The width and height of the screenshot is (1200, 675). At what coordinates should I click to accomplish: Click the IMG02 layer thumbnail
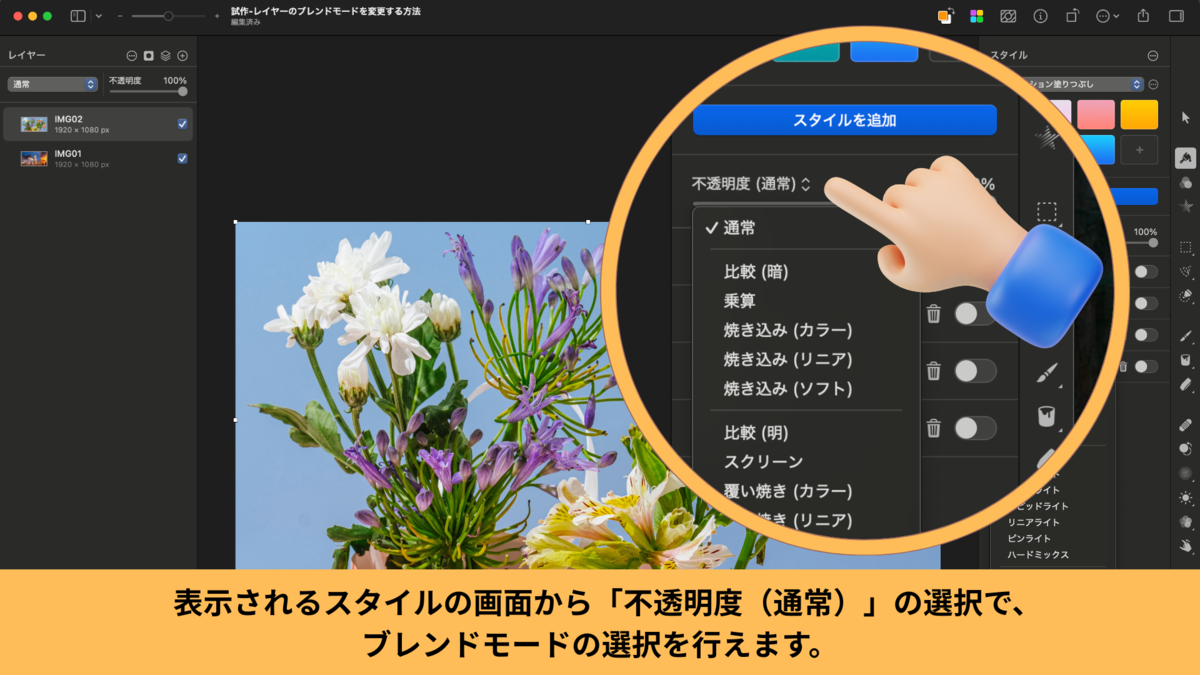pos(34,124)
